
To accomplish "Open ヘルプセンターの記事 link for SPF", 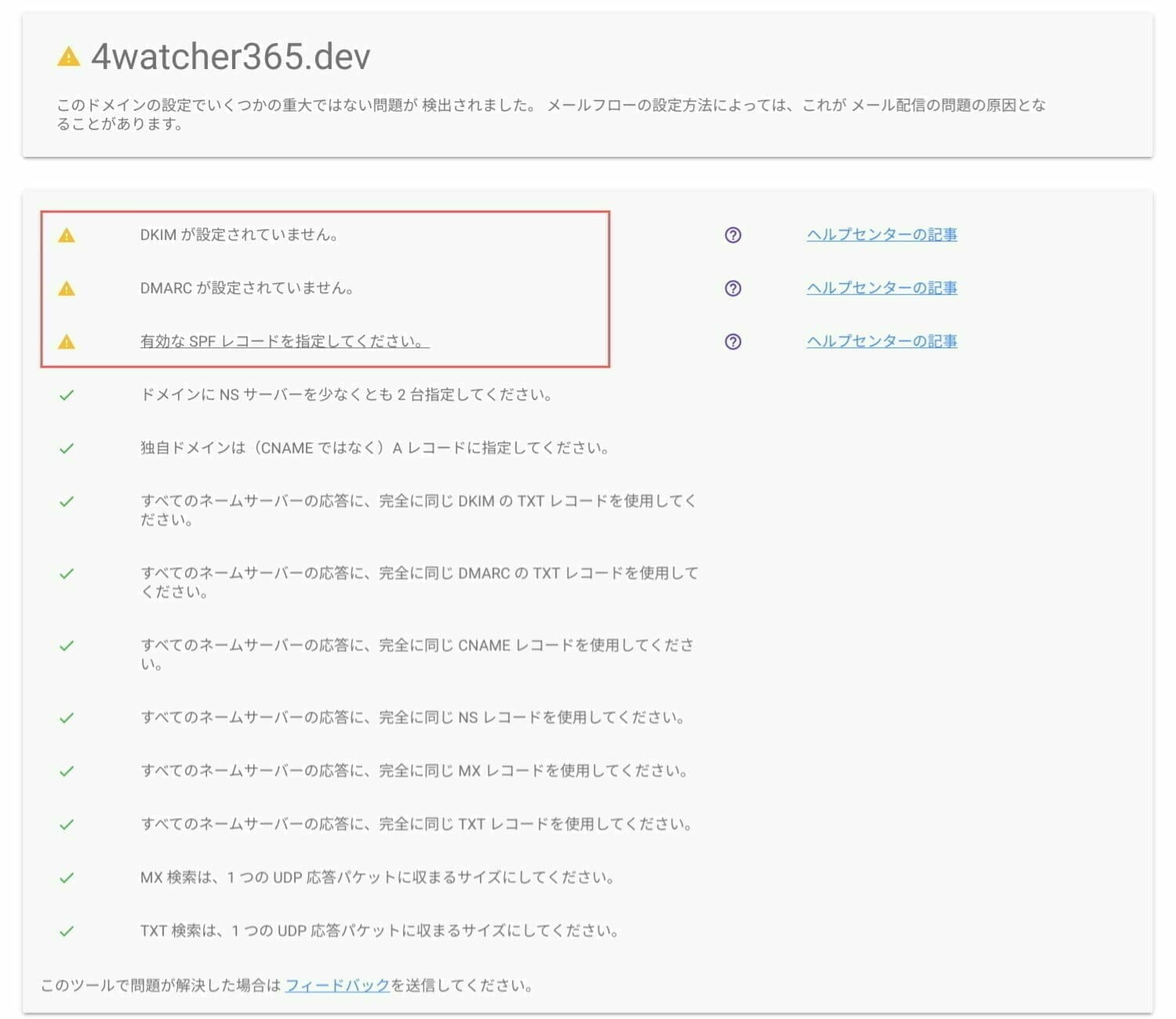I will click(x=882, y=341).
